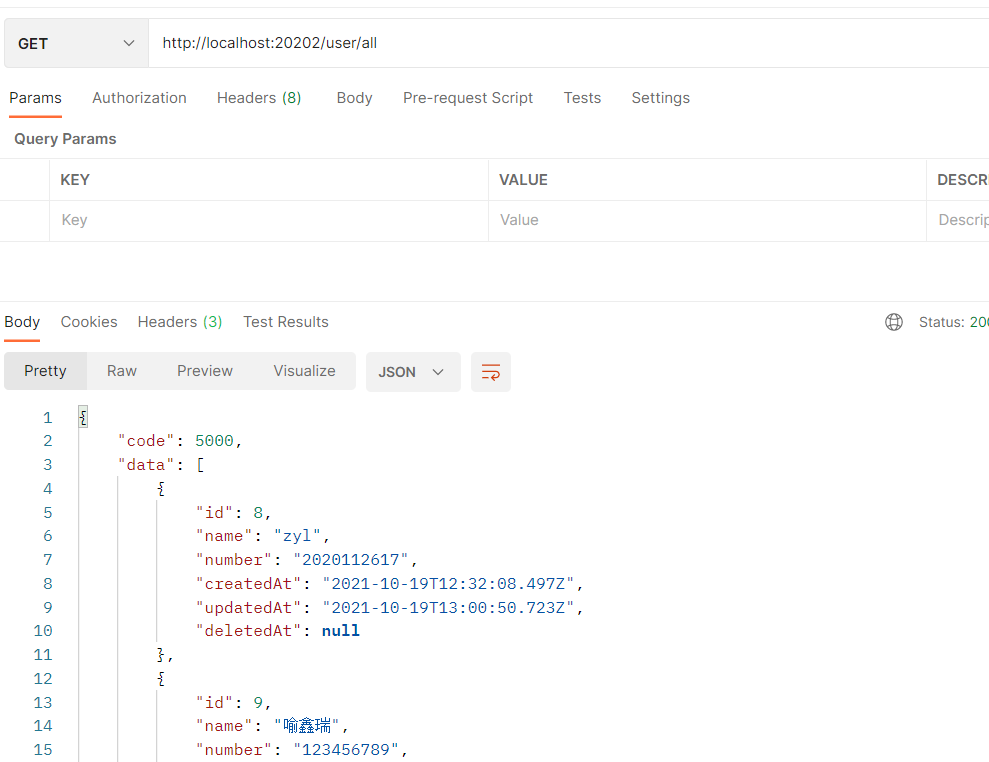Open the Pre-request Script tab
The image size is (989, 762).
coord(468,98)
